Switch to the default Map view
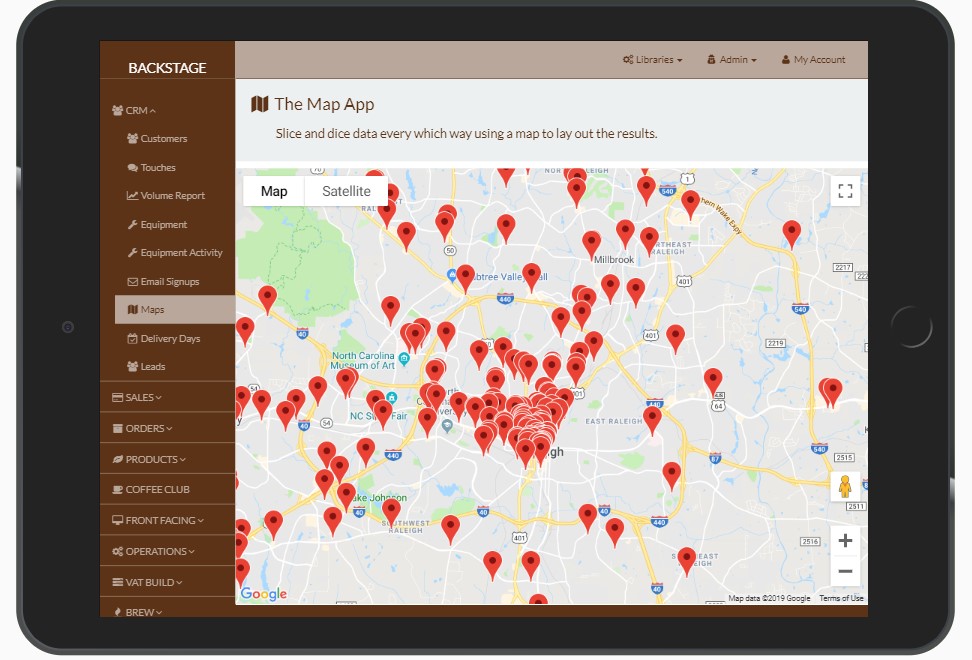The height and width of the screenshot is (660, 972). tap(274, 191)
